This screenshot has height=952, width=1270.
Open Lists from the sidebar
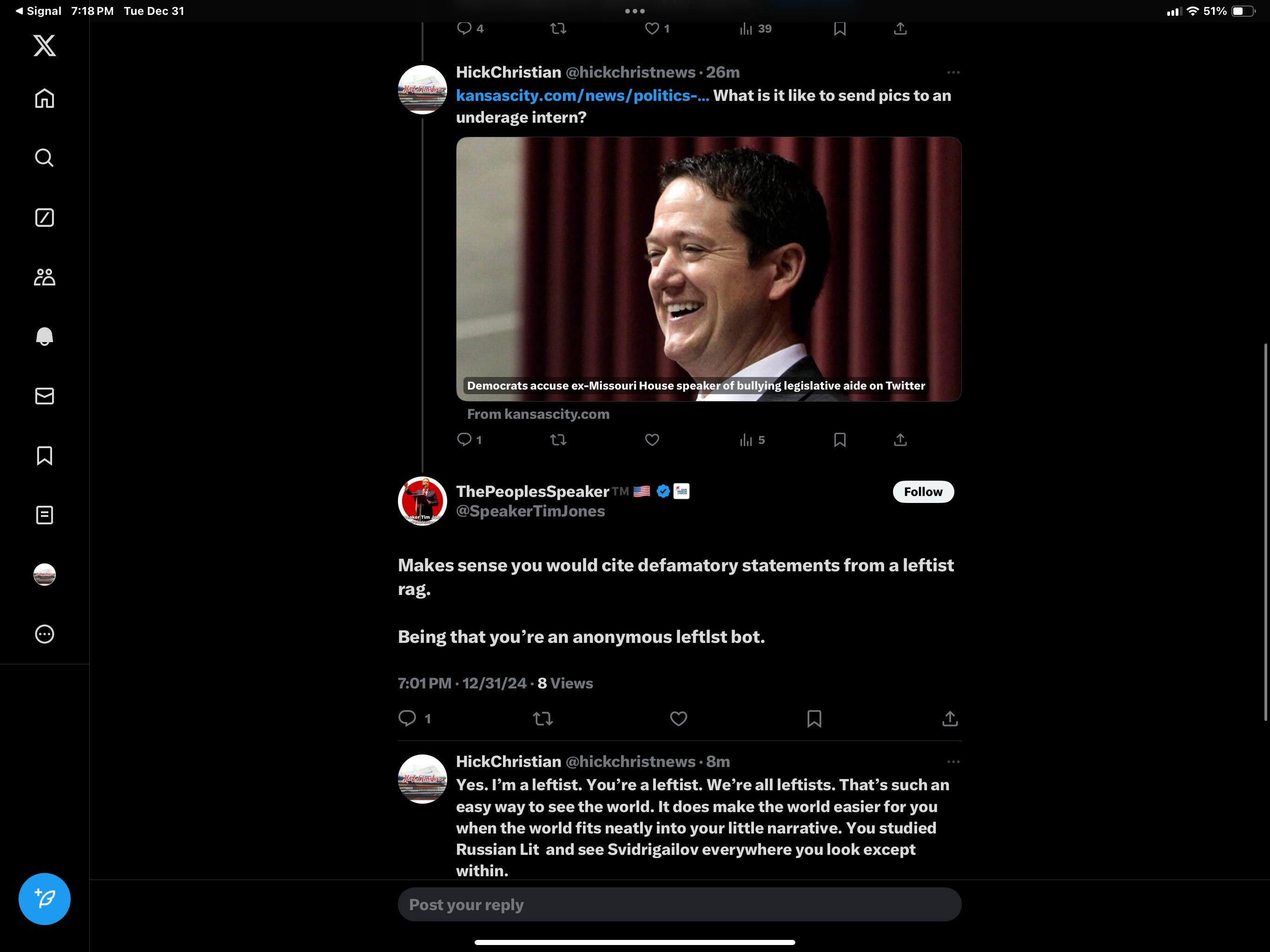click(x=44, y=515)
